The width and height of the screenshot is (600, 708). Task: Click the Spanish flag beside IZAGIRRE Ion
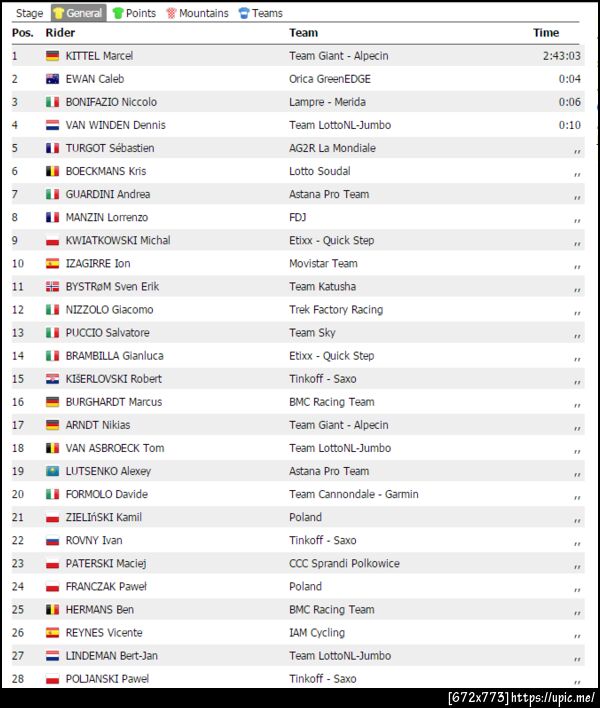point(52,264)
